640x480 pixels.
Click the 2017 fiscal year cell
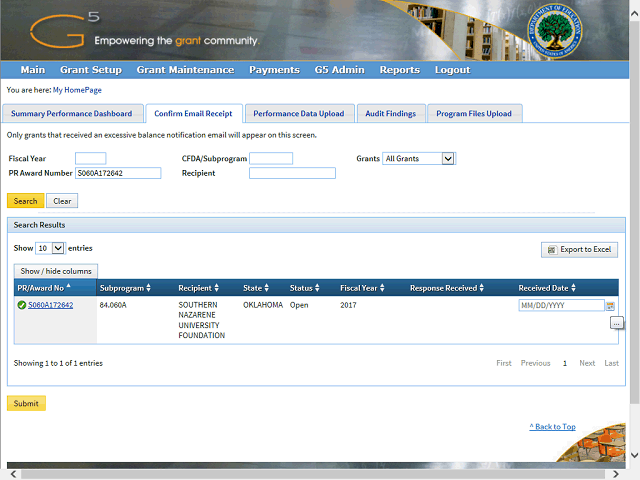348,305
